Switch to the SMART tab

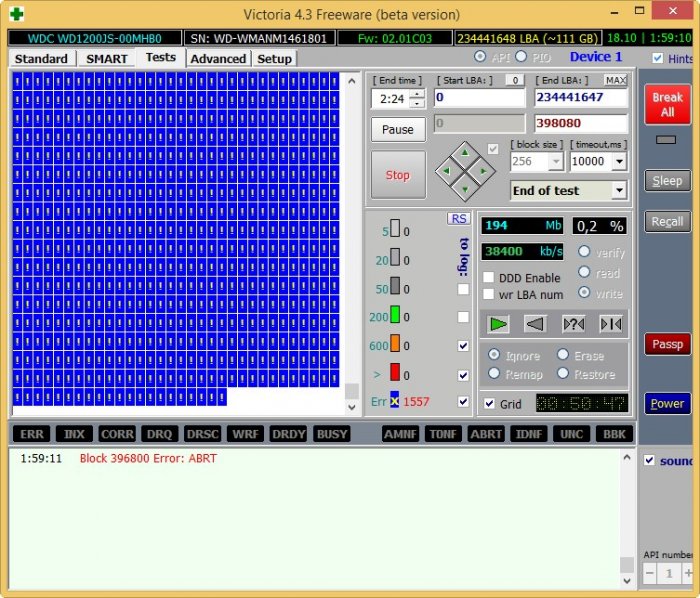[107, 58]
